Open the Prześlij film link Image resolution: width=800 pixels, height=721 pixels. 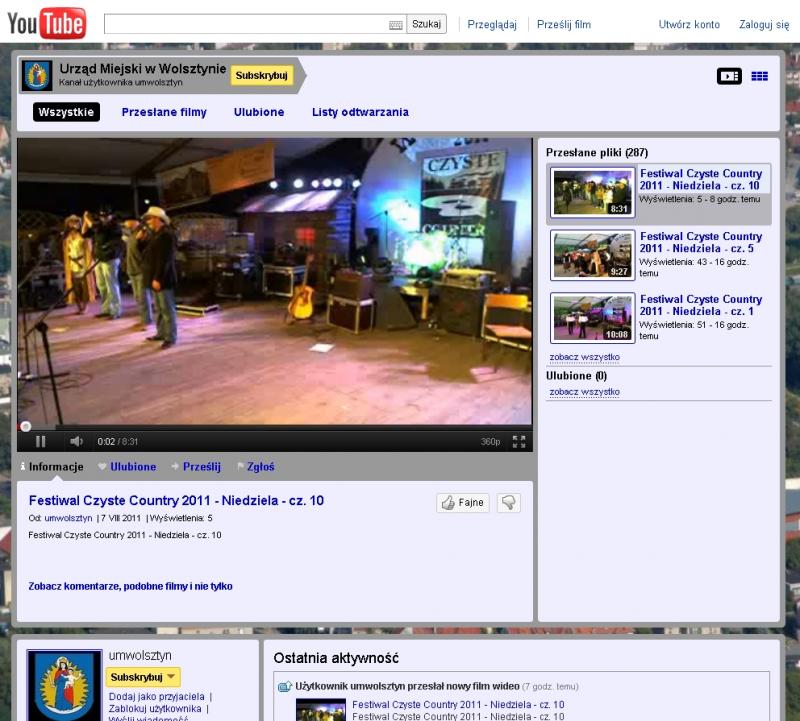click(564, 24)
